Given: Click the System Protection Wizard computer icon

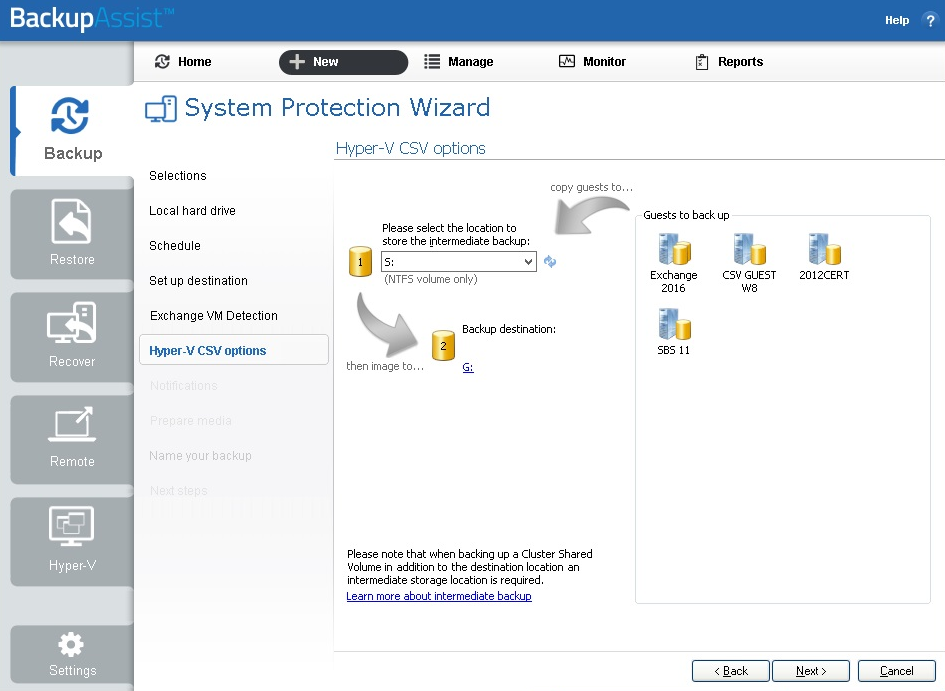Looking at the screenshot, I should pyautogui.click(x=161, y=109).
